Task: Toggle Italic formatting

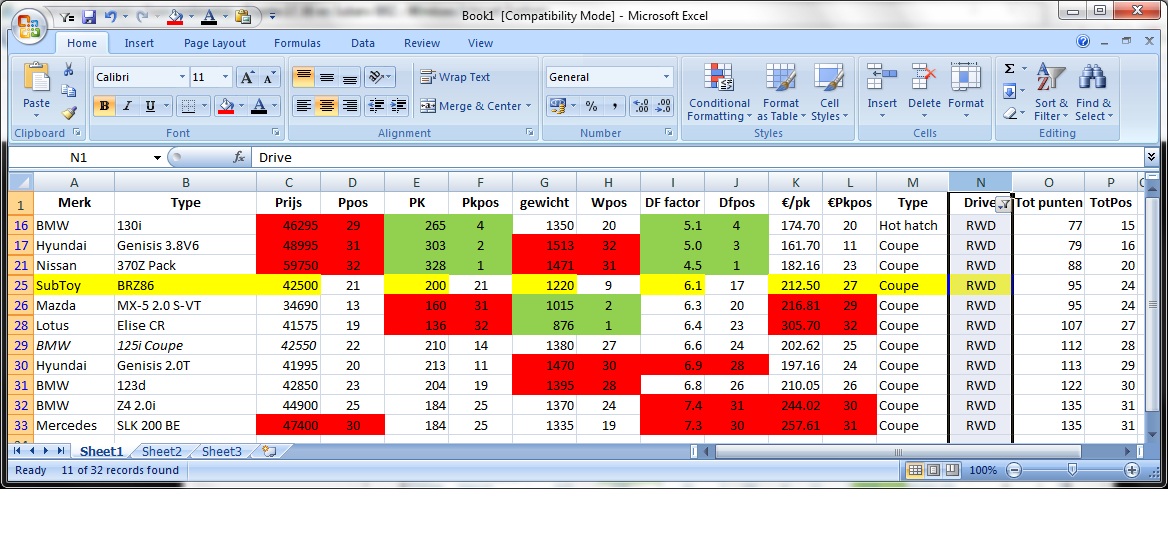Action: (x=127, y=106)
